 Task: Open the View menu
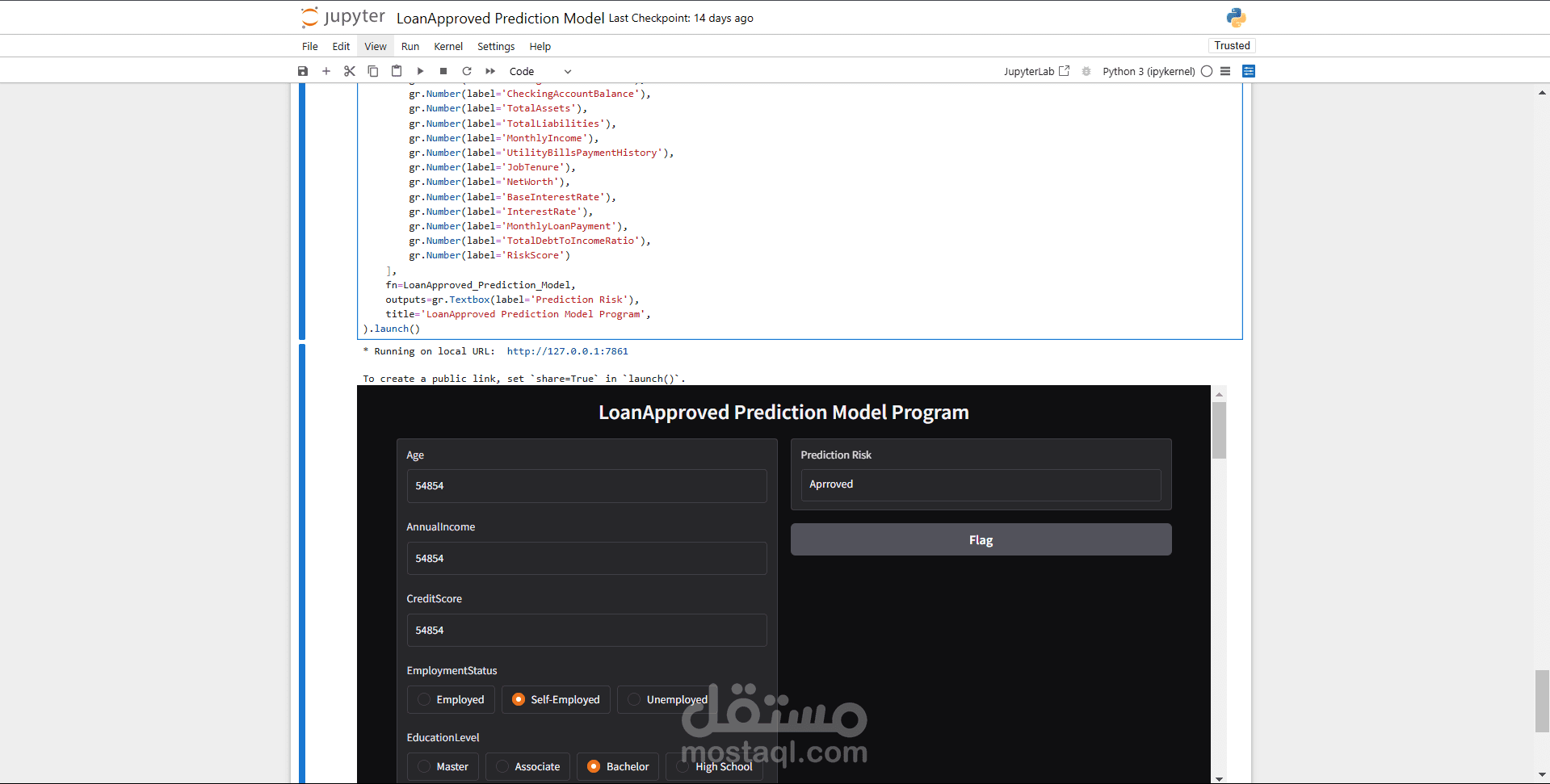point(376,46)
